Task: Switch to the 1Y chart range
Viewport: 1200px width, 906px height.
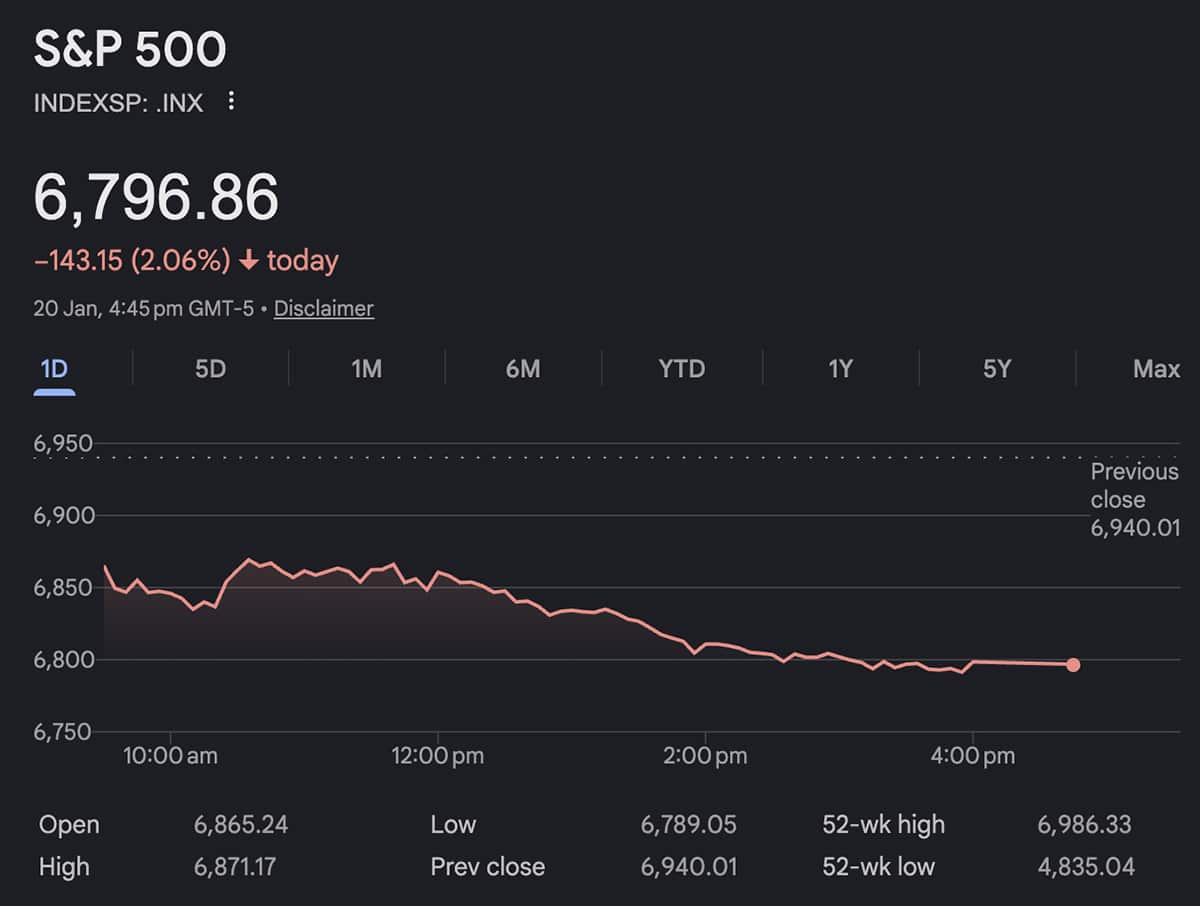Action: (x=840, y=368)
